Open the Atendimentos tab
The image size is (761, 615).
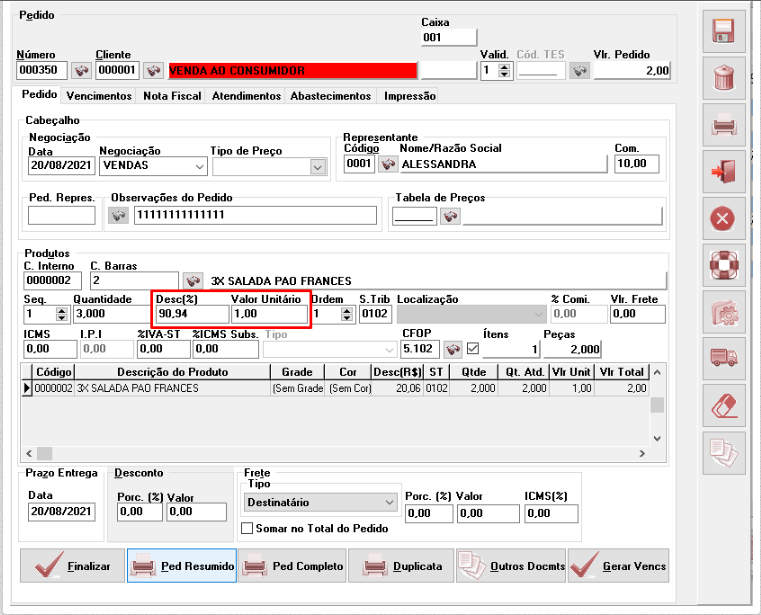coord(246,96)
